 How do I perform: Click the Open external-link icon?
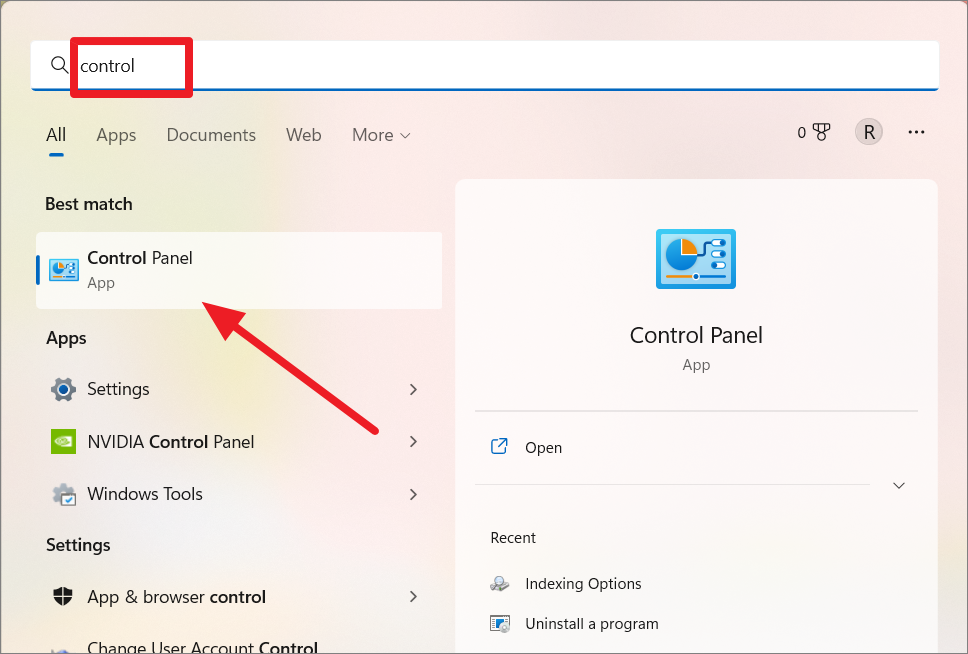[499, 446]
